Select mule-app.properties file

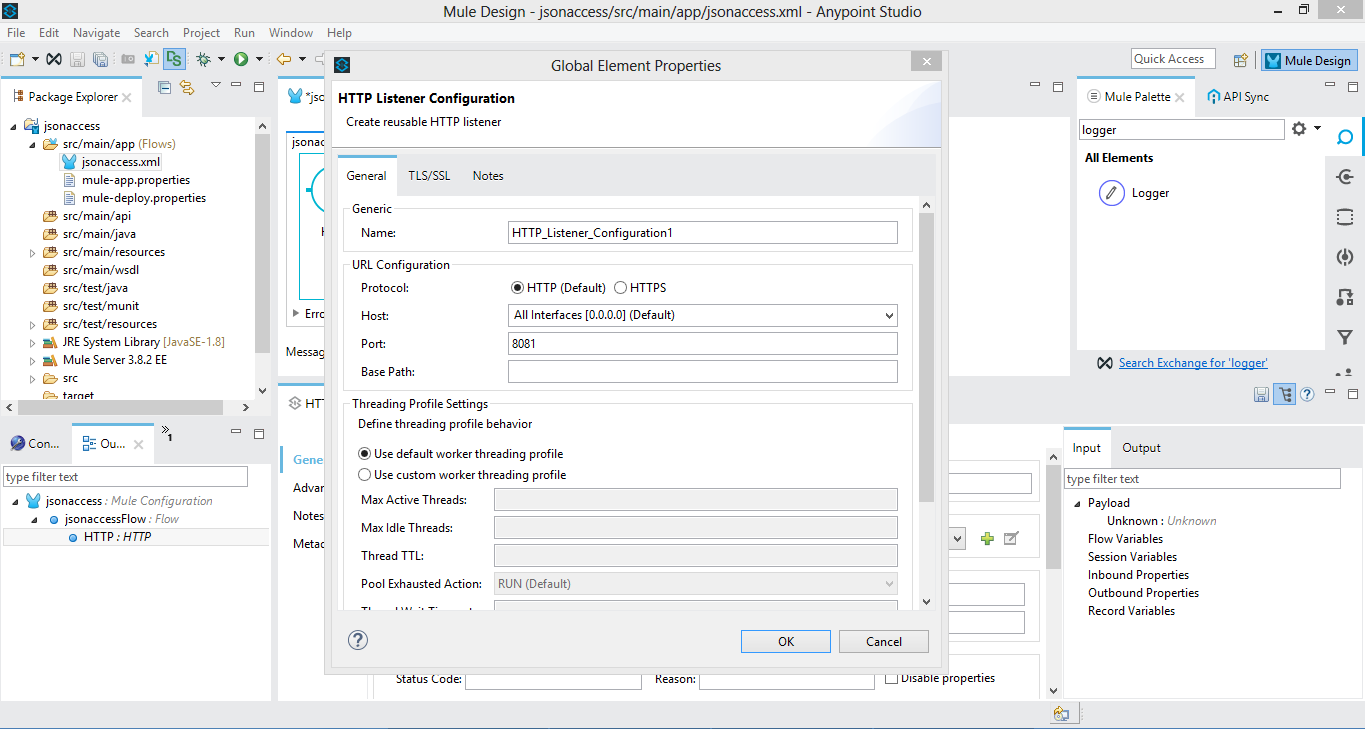136,180
